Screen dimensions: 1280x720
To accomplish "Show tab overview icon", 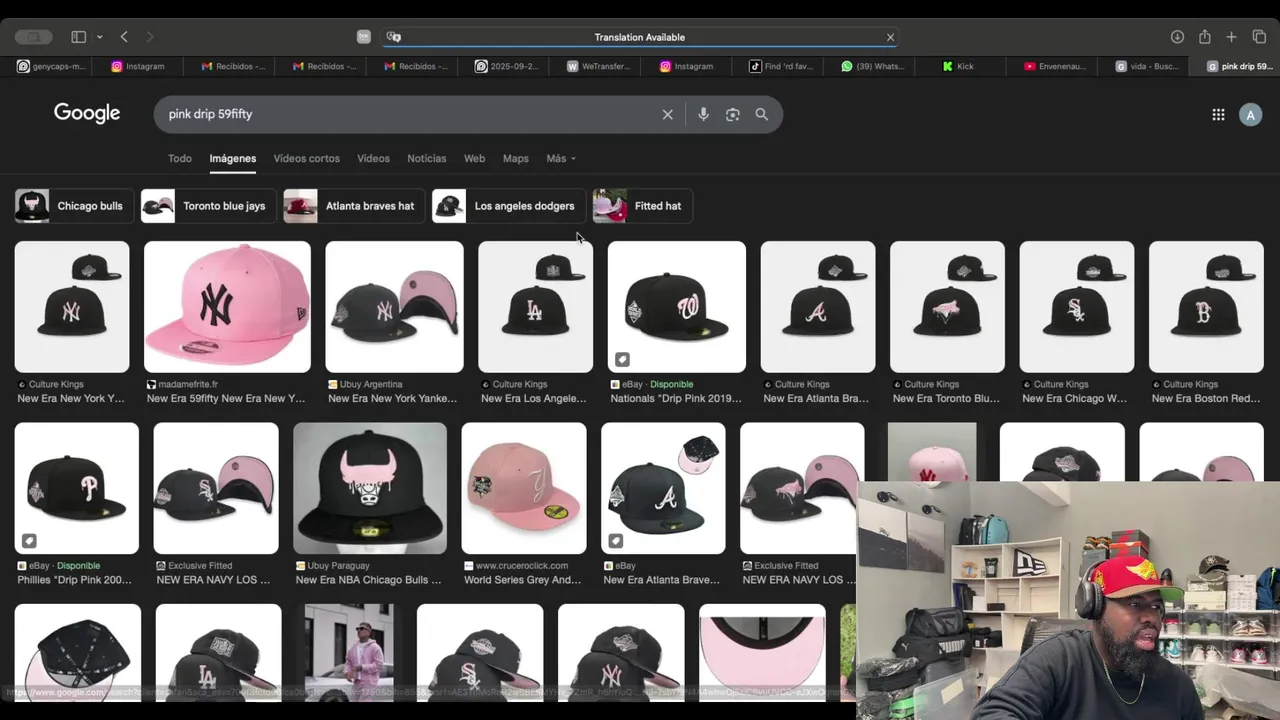I will pos(1259,37).
